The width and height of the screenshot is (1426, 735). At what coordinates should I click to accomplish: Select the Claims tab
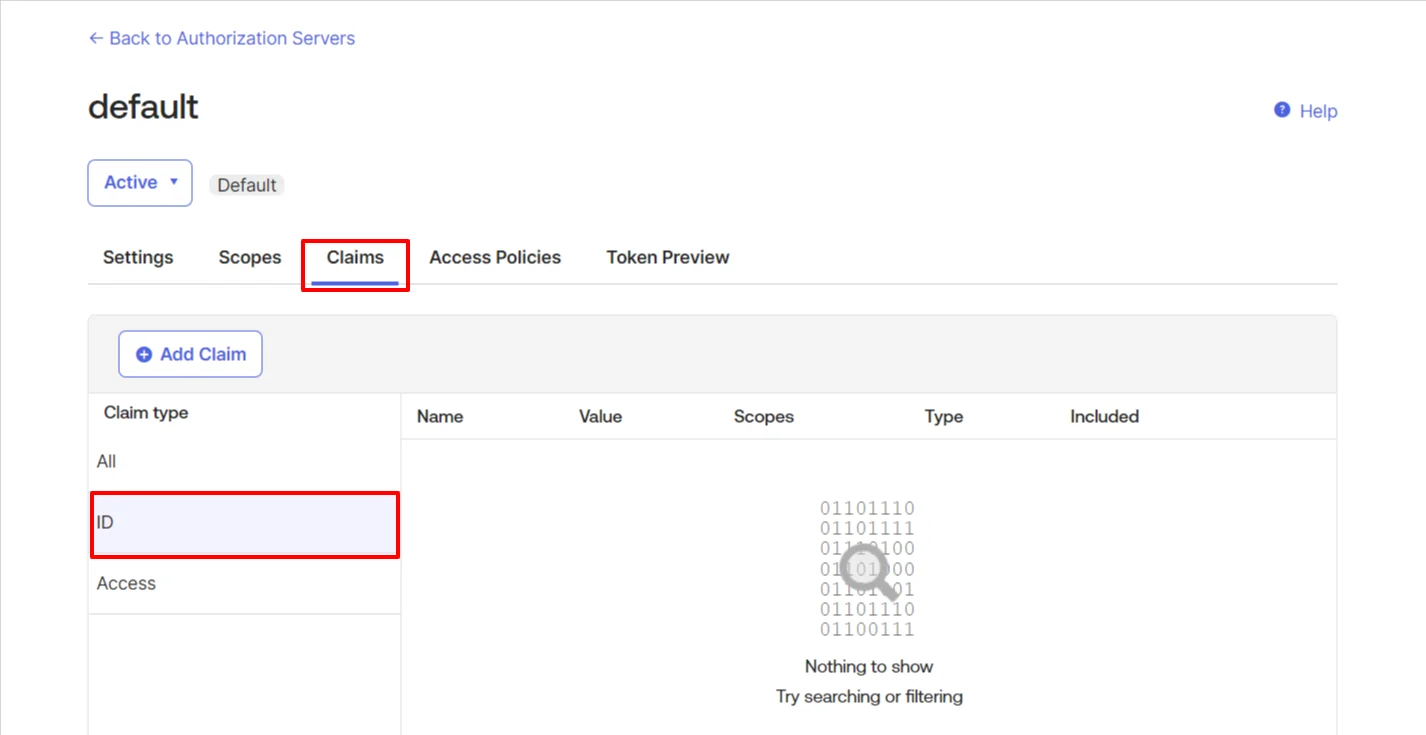point(355,257)
